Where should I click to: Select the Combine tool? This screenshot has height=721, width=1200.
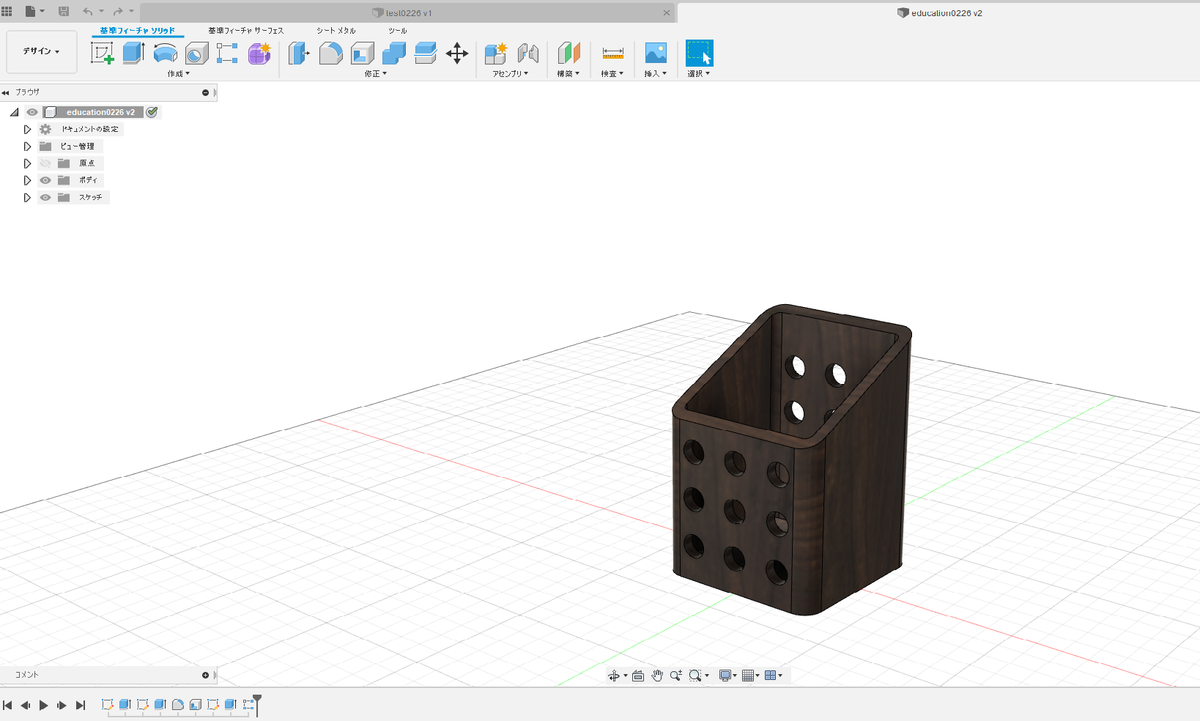[x=394, y=53]
